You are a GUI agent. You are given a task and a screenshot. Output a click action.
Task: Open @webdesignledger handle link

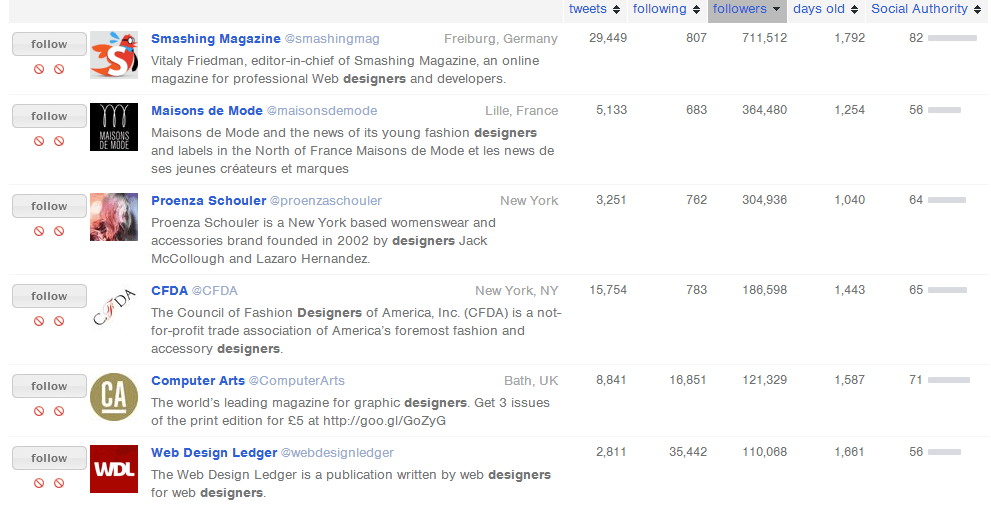tap(337, 452)
